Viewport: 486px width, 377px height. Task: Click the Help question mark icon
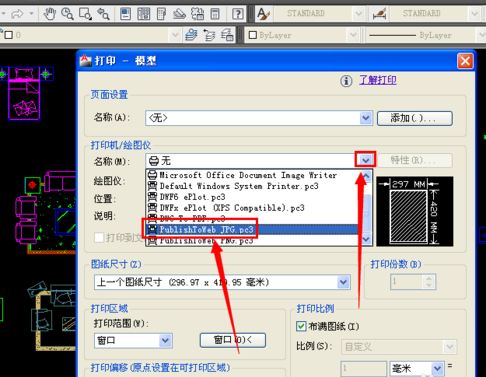(238, 14)
